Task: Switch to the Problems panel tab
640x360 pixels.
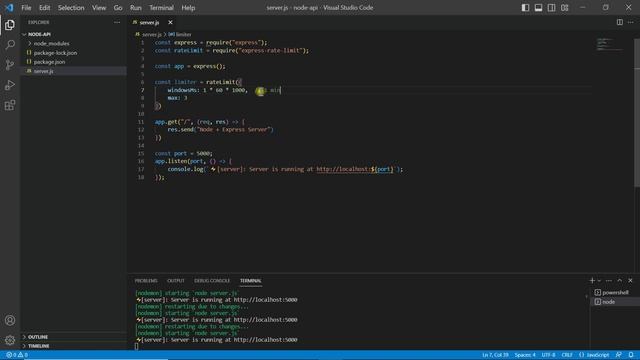Action: (146, 281)
